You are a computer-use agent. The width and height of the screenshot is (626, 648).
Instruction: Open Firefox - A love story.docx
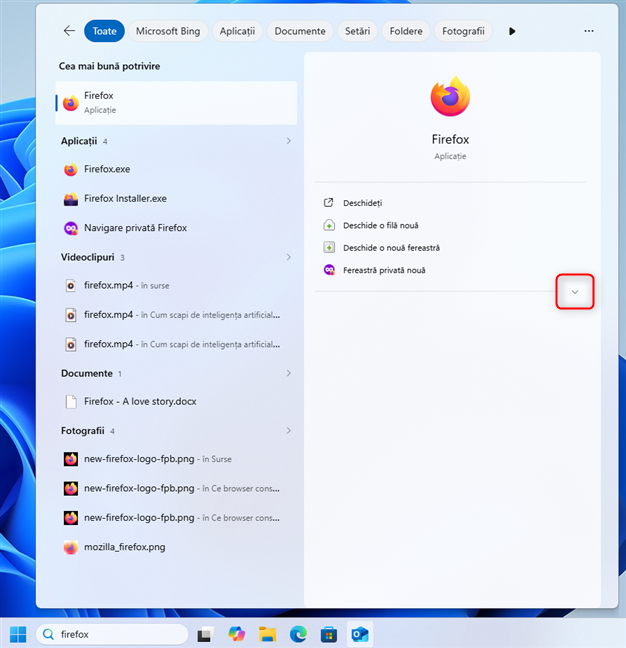[176, 401]
